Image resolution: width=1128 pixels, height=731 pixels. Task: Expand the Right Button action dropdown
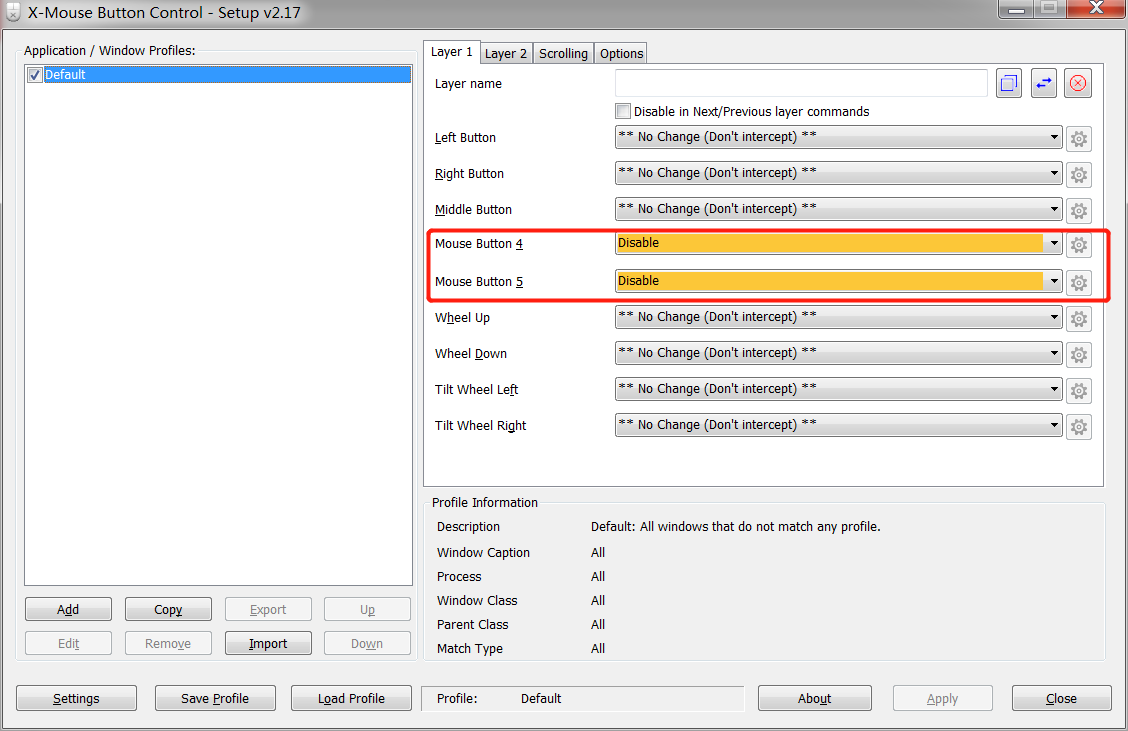tap(839, 173)
